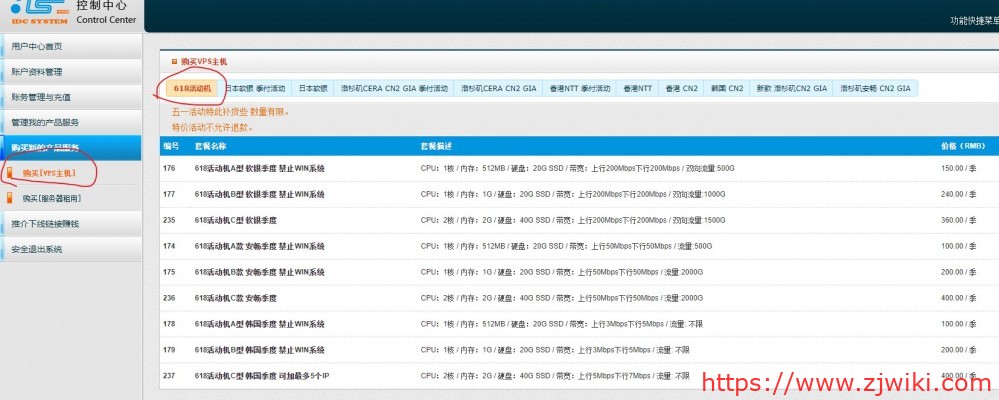The image size is (999, 400).
Task: Click orange icon beside 购买[服务器租用]
Action: point(11,198)
